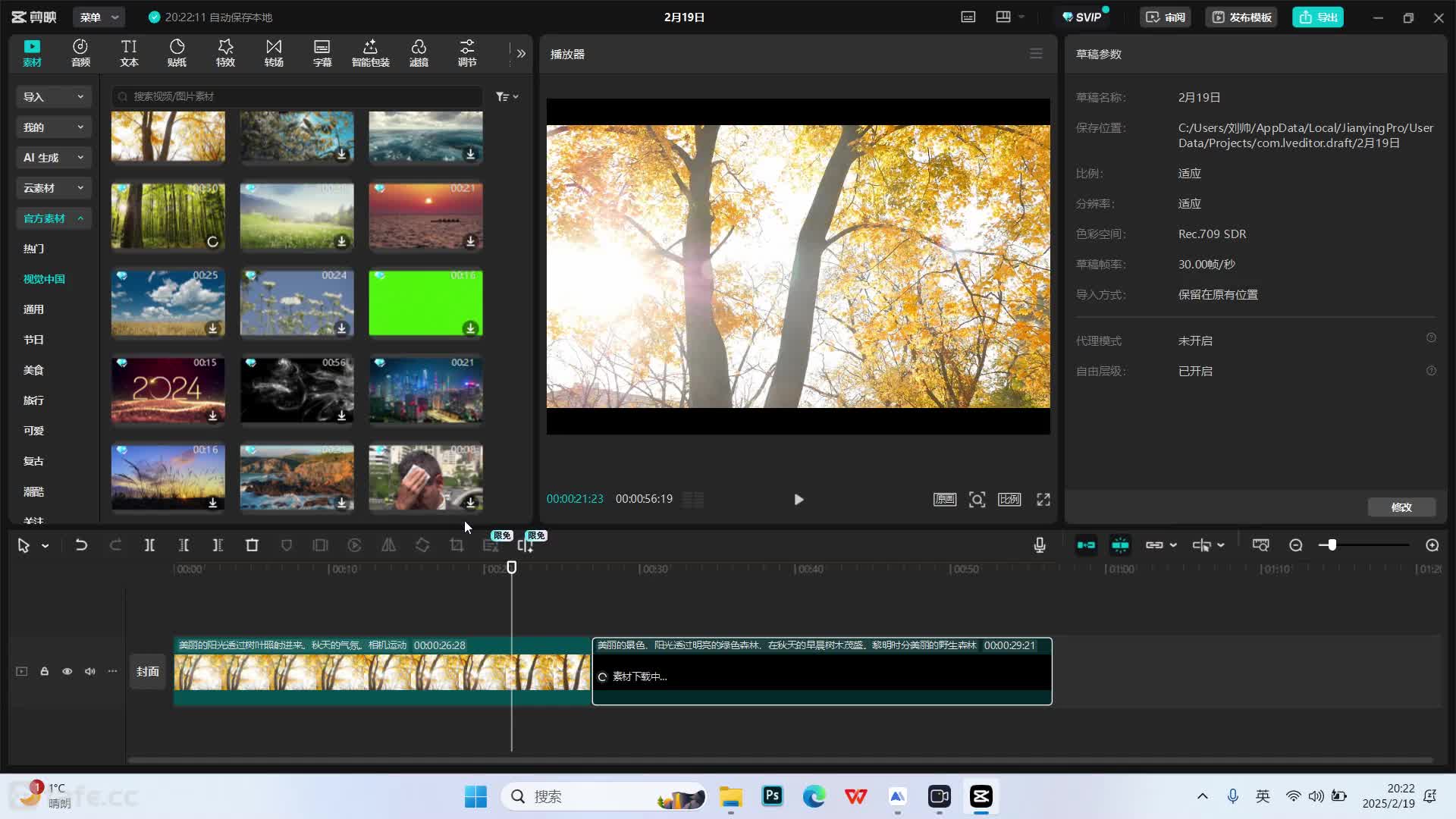Enter fullscreen preview

[1043, 499]
